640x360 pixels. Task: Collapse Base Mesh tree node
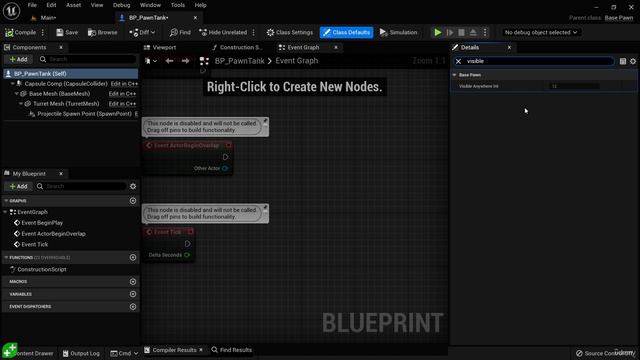click(x=17, y=93)
